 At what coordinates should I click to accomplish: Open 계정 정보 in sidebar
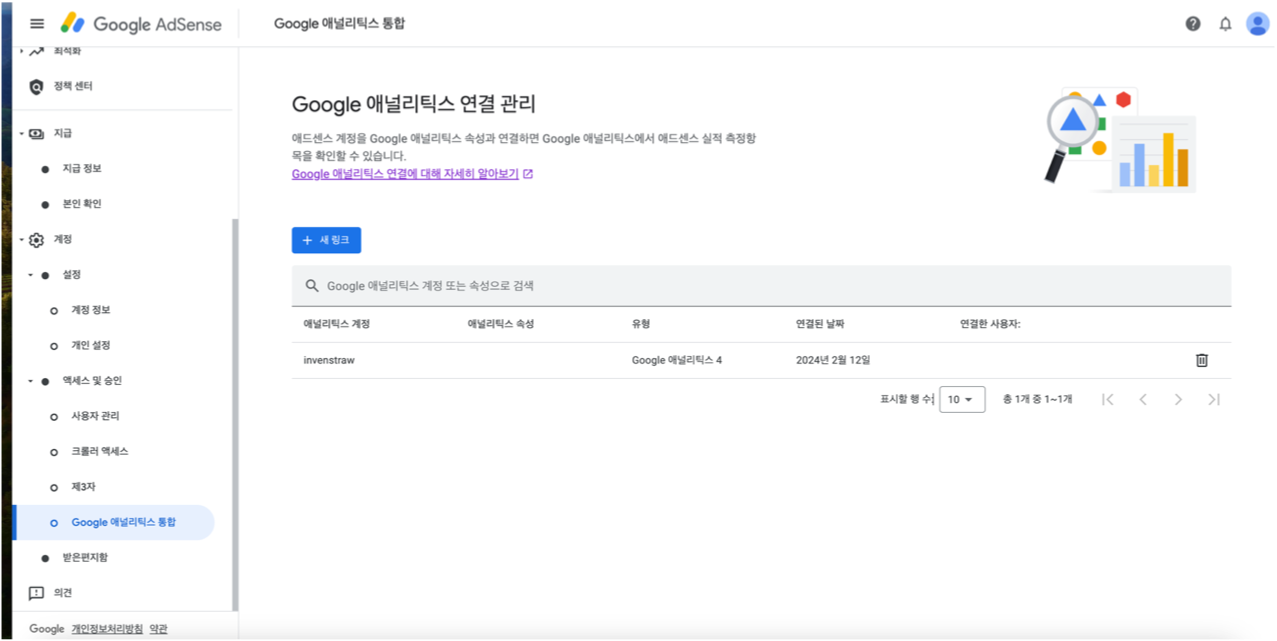coord(91,310)
